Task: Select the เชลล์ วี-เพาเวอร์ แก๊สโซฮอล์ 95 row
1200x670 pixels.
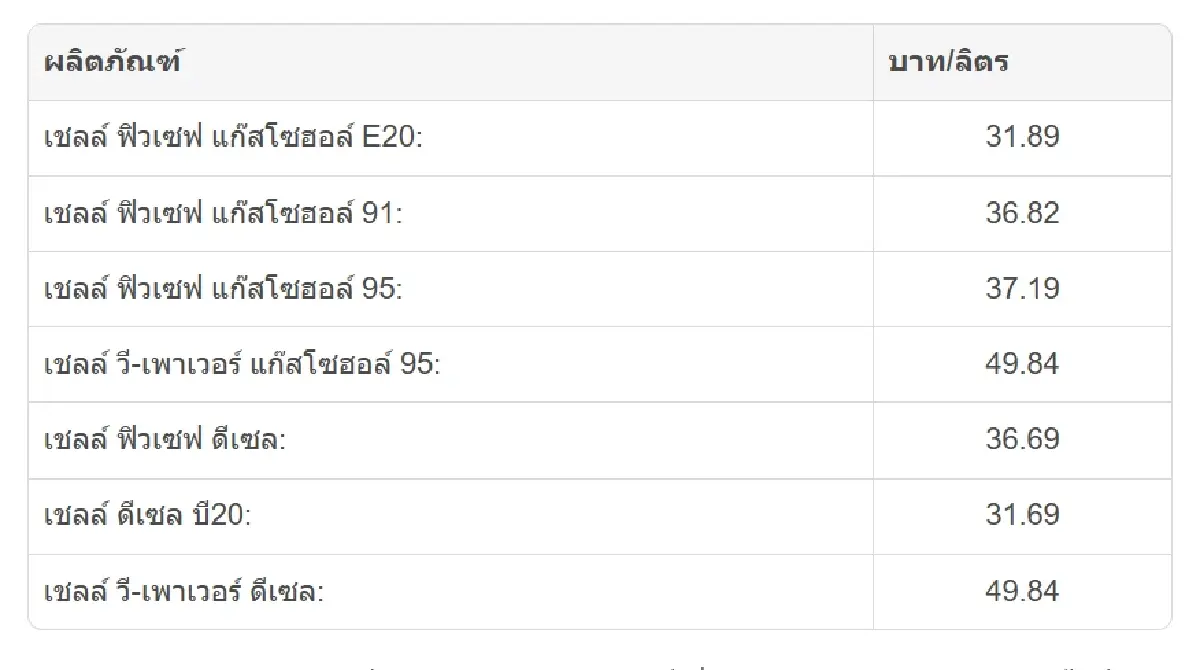Action: click(600, 364)
